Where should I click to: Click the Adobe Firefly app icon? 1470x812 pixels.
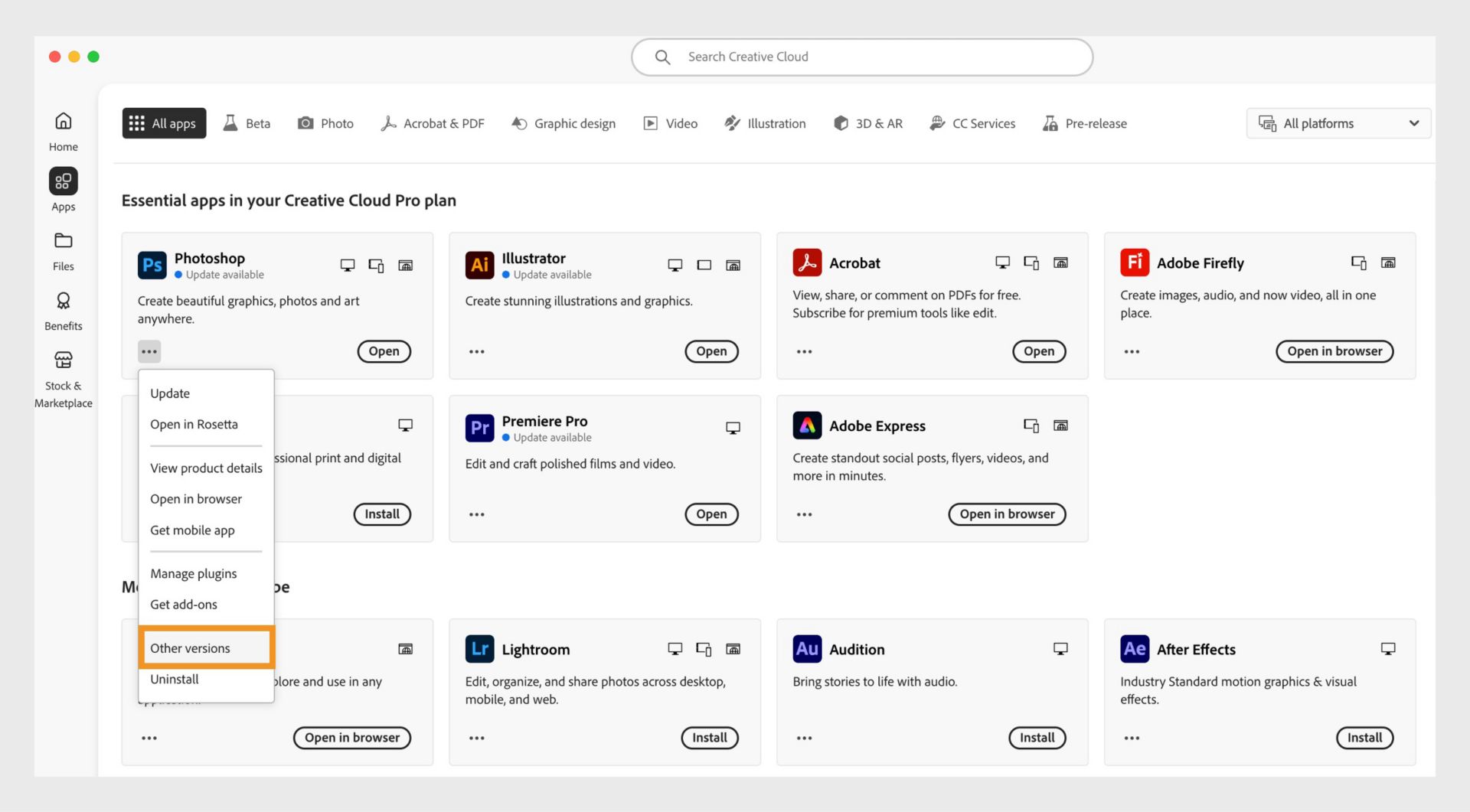click(1134, 263)
